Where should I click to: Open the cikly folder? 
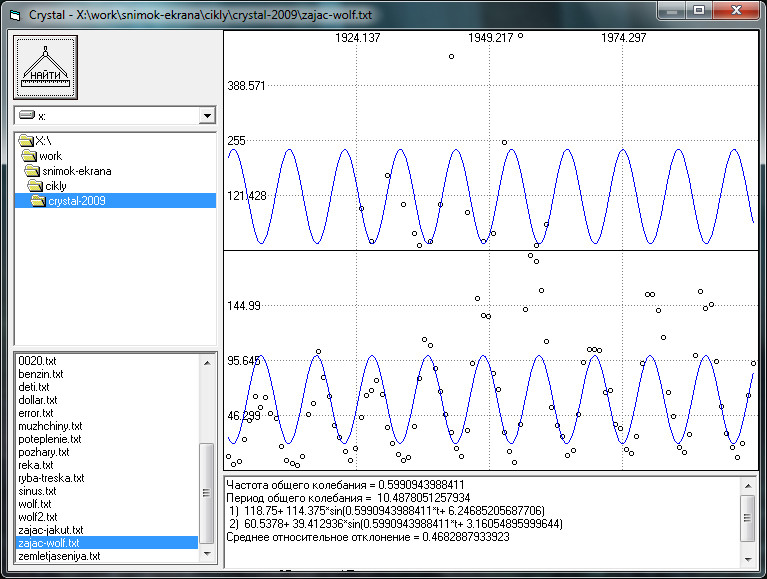pyautogui.click(x=55, y=186)
